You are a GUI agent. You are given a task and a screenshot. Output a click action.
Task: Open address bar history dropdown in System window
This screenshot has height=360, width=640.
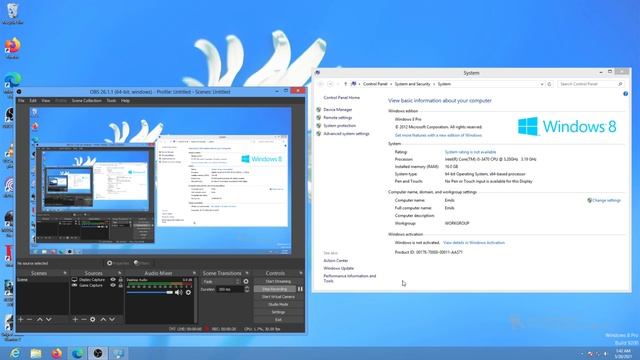tap(542, 84)
